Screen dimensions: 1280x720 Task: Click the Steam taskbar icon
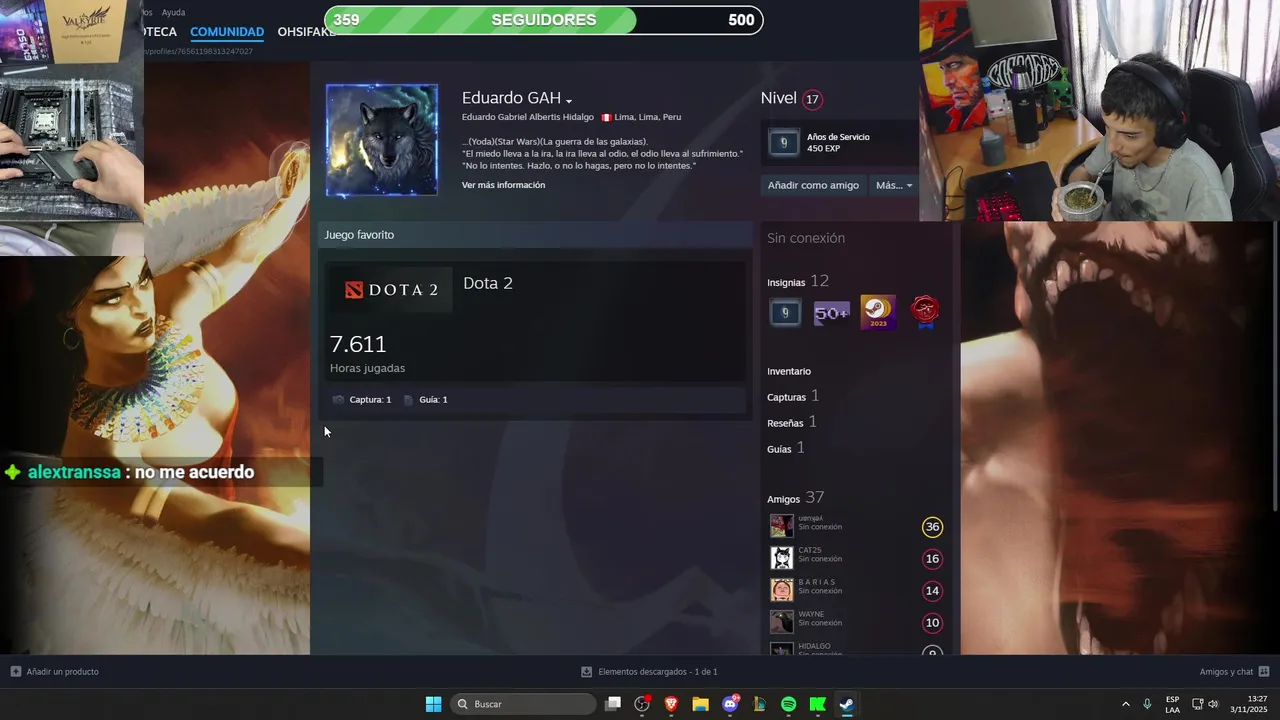point(846,704)
